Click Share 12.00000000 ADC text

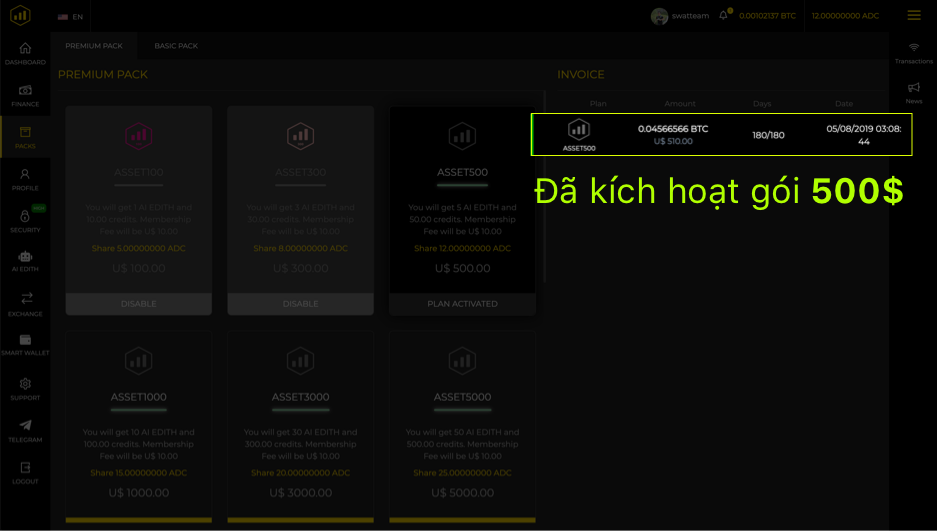pos(463,248)
